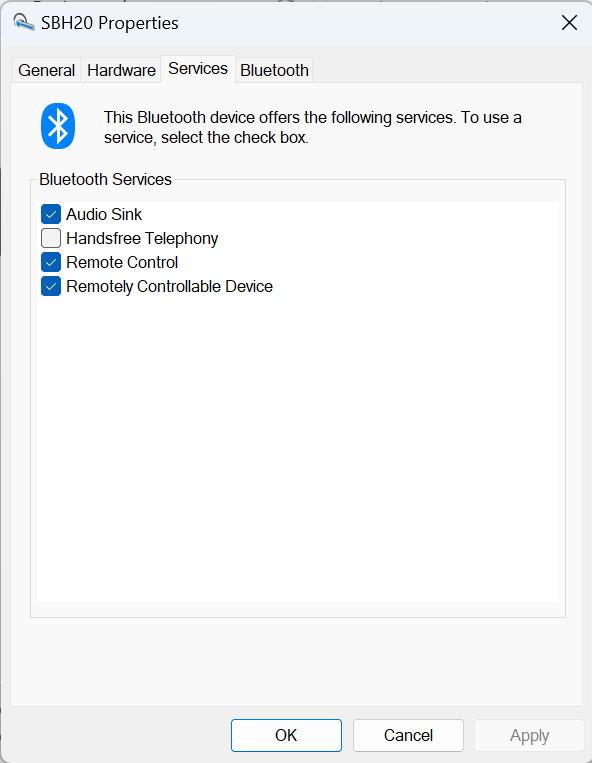Uncheck the Audio Sink checkbox
592x763 pixels.
pyautogui.click(x=51, y=214)
